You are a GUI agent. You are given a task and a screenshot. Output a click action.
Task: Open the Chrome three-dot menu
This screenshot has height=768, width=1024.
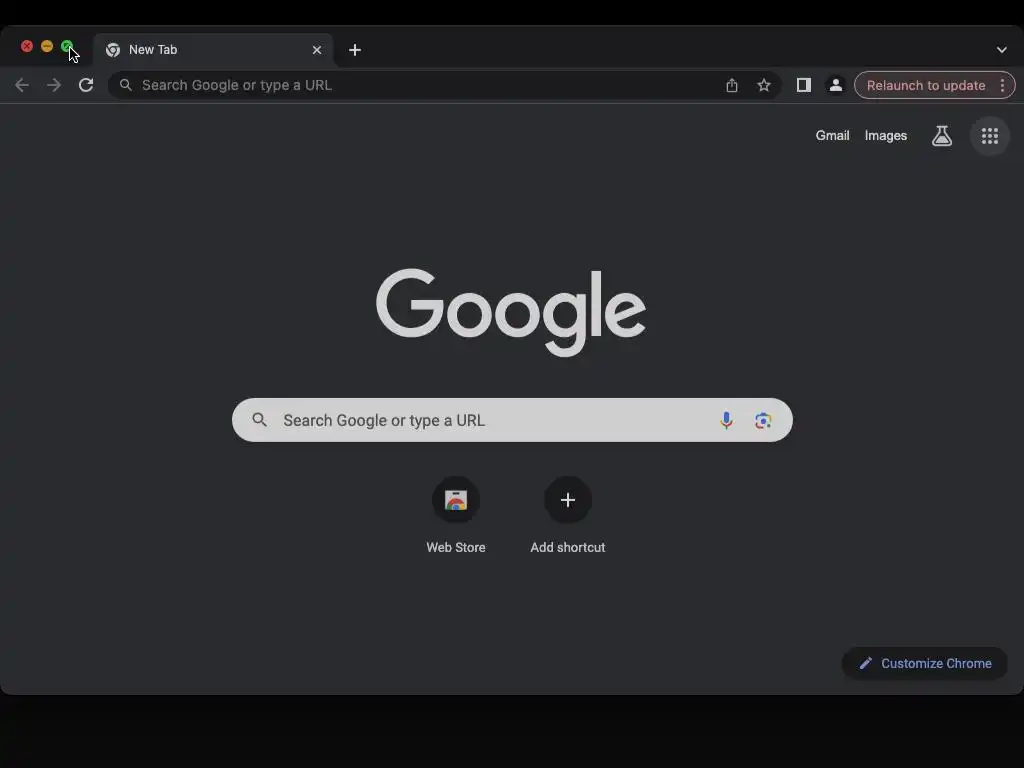[1002, 85]
